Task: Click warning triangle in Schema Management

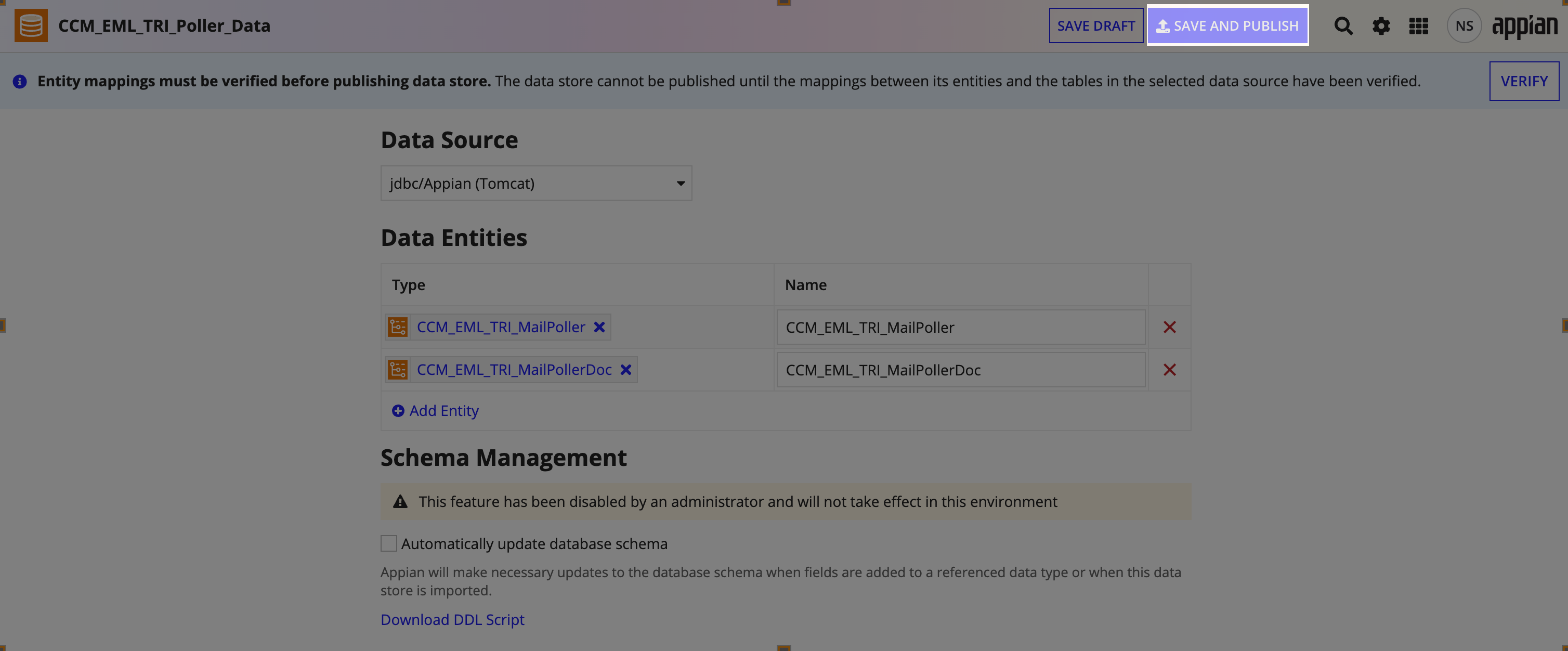Action: [x=400, y=501]
